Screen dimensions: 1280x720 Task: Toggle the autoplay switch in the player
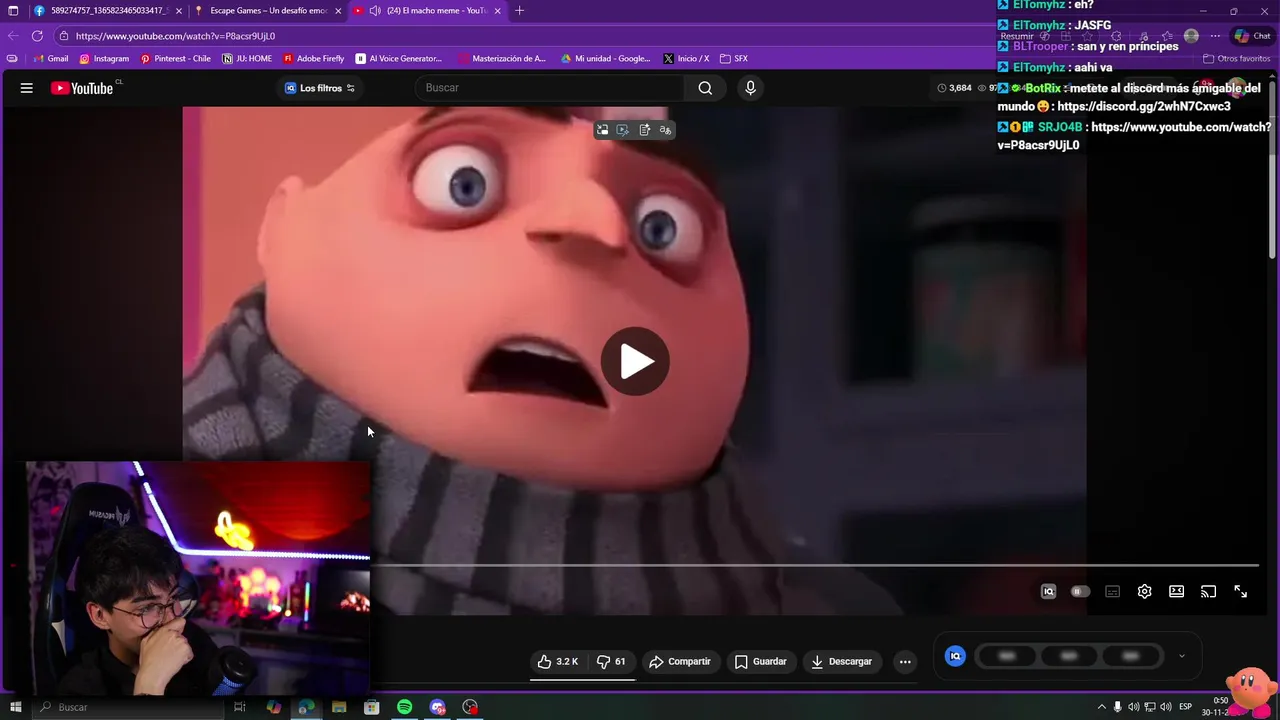point(1080,591)
